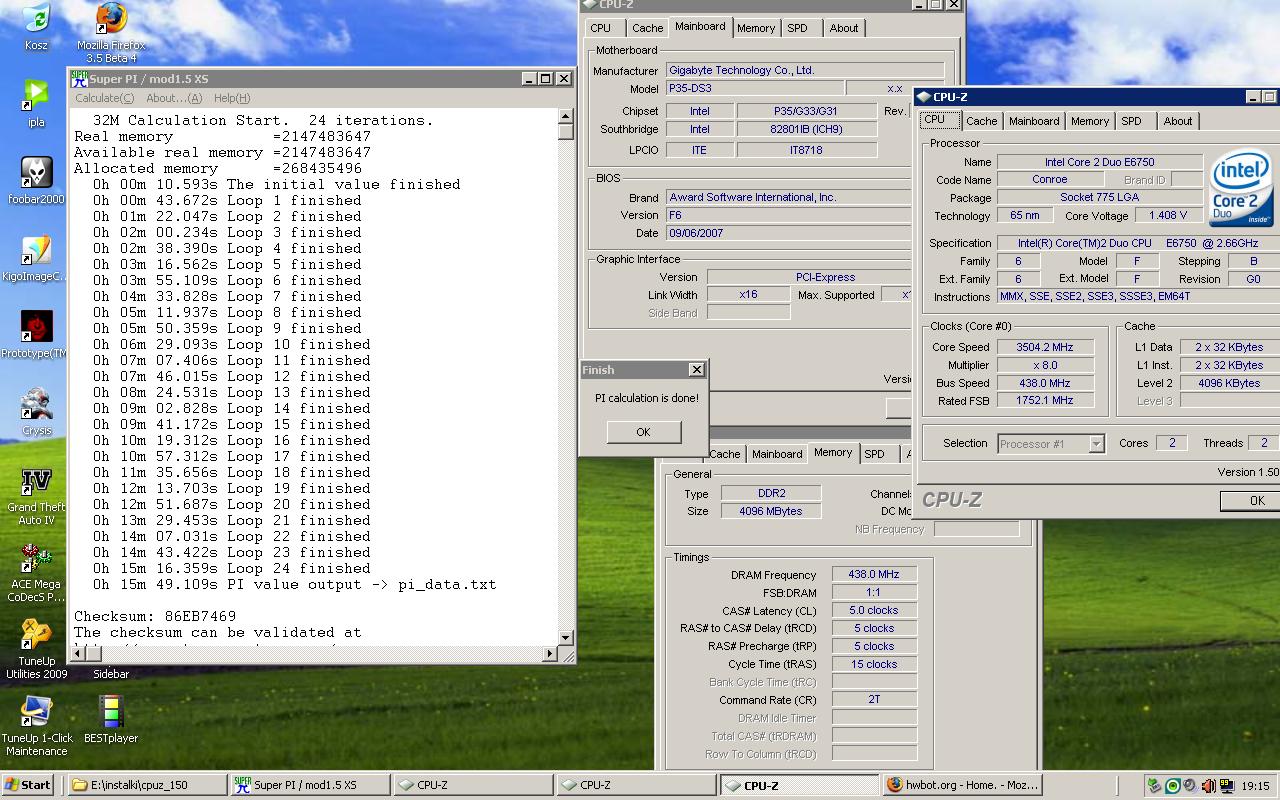Click the Core Speed 3504.2 MHz value
This screenshot has width=1280, height=800.
(1044, 347)
